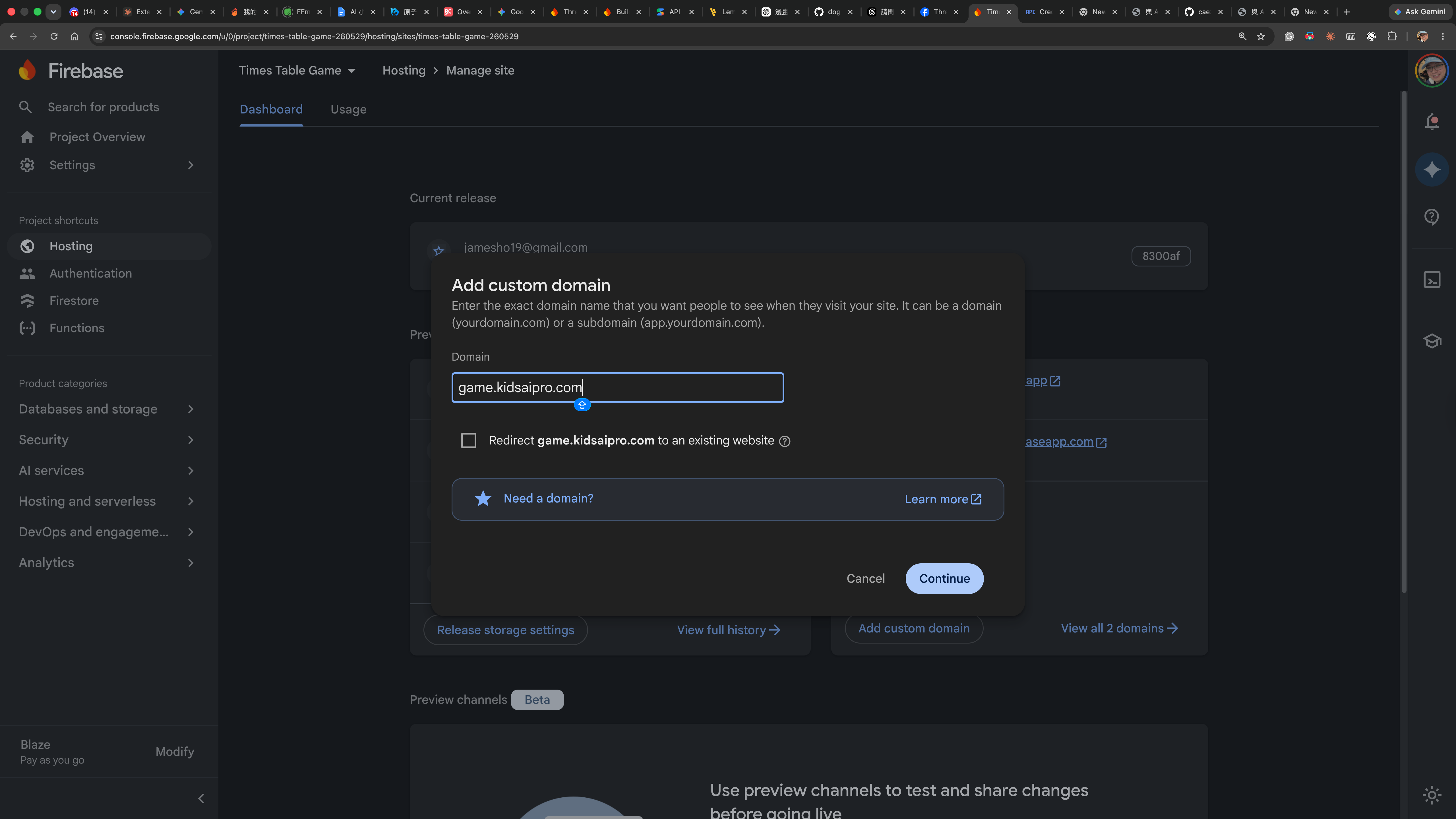Open help question mark in right rail
The image size is (1456, 819).
click(1432, 216)
